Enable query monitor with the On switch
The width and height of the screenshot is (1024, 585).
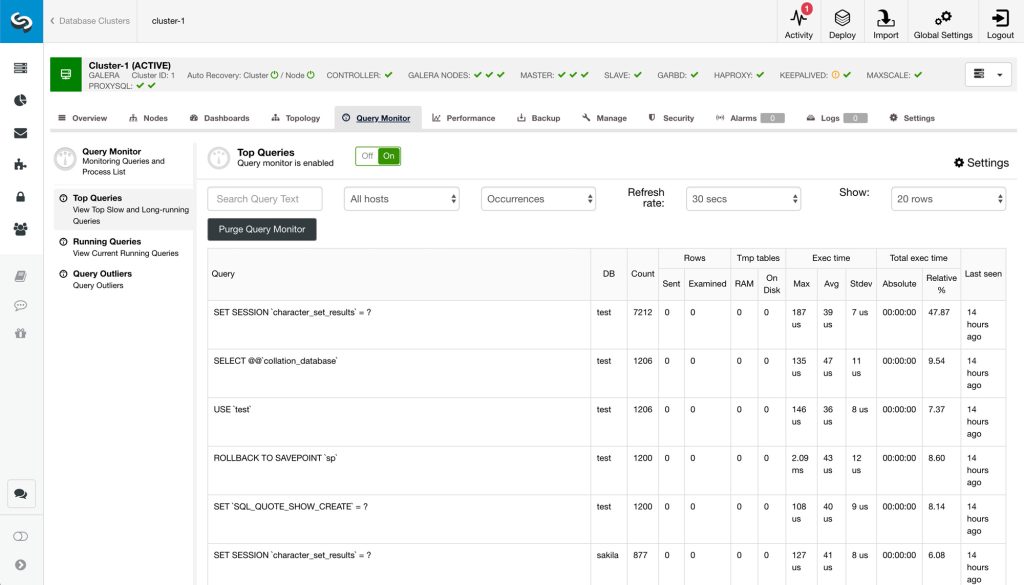[x=390, y=156]
